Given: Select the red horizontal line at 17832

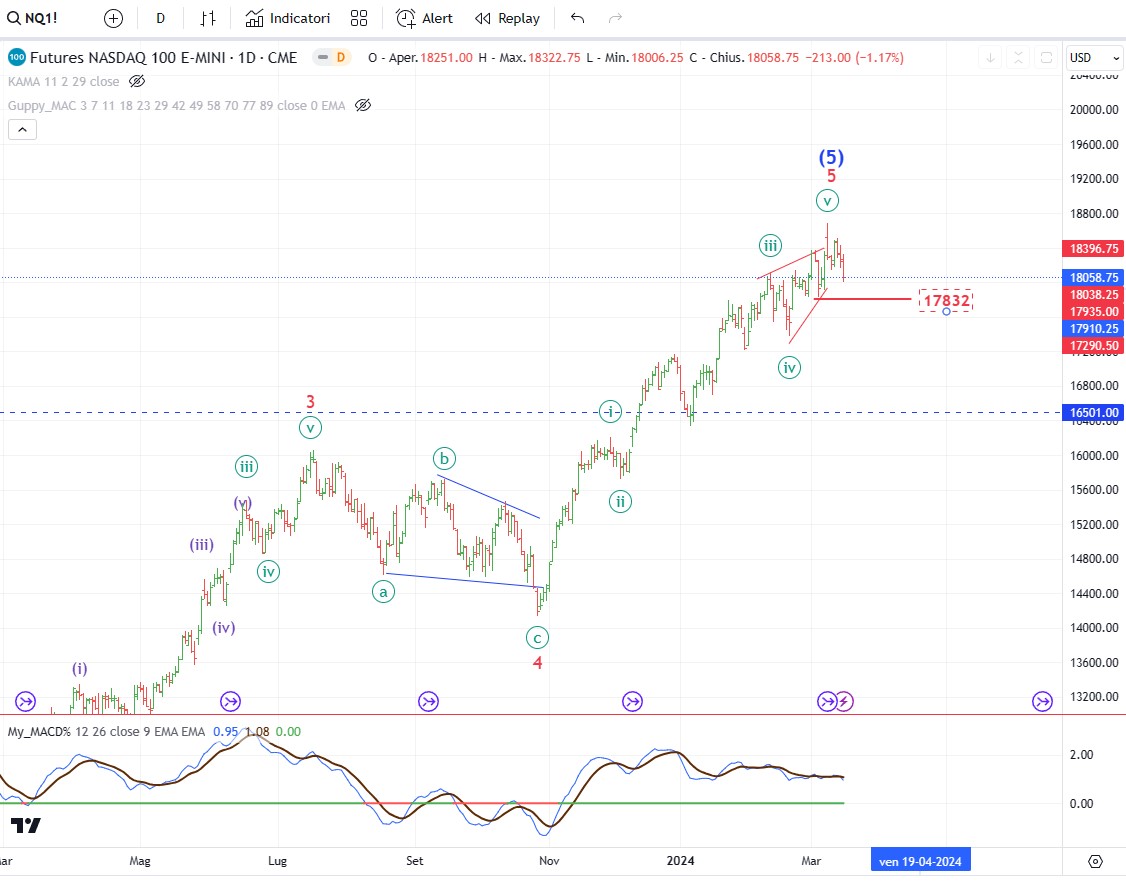Looking at the screenshot, I should coord(862,298).
